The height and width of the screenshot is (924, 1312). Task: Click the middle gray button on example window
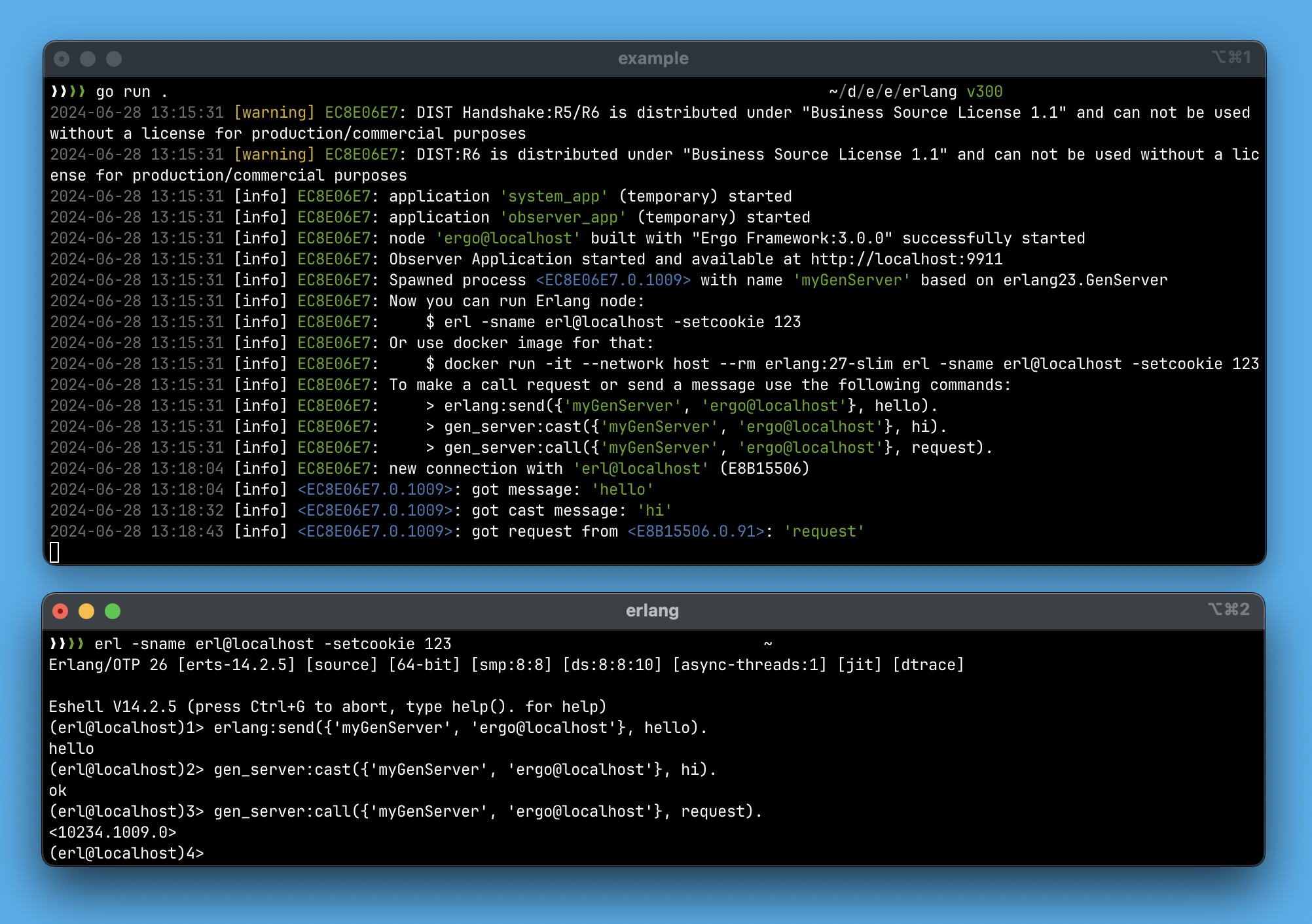[x=88, y=59]
